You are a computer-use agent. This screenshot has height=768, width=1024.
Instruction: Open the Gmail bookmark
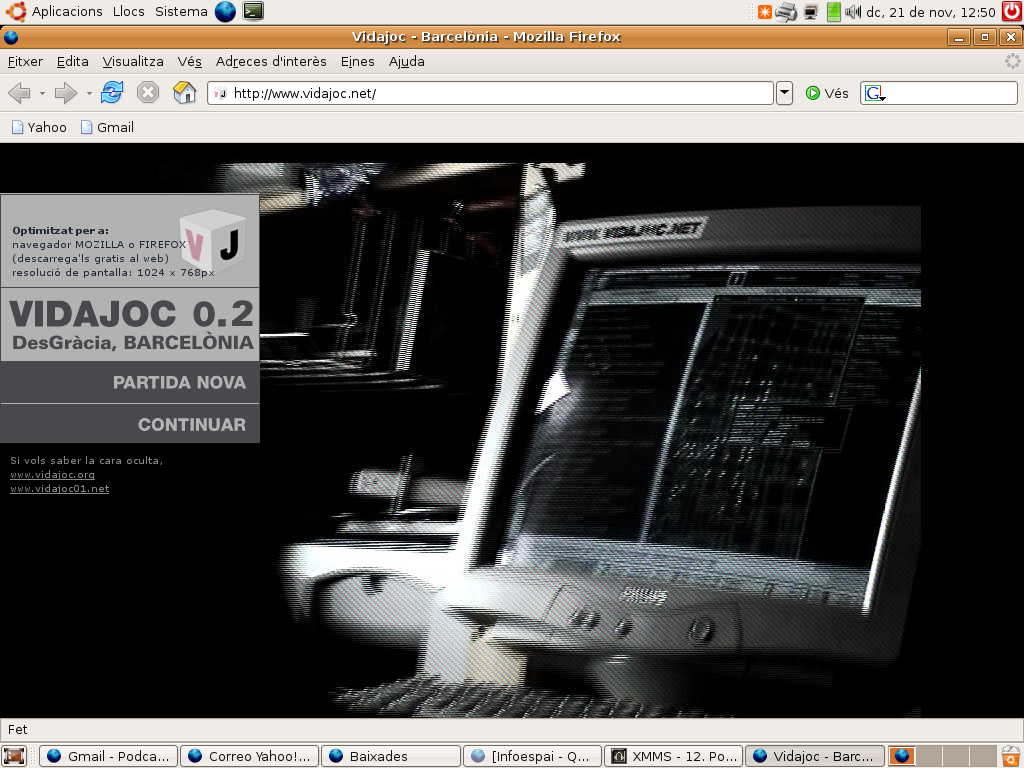click(108, 127)
